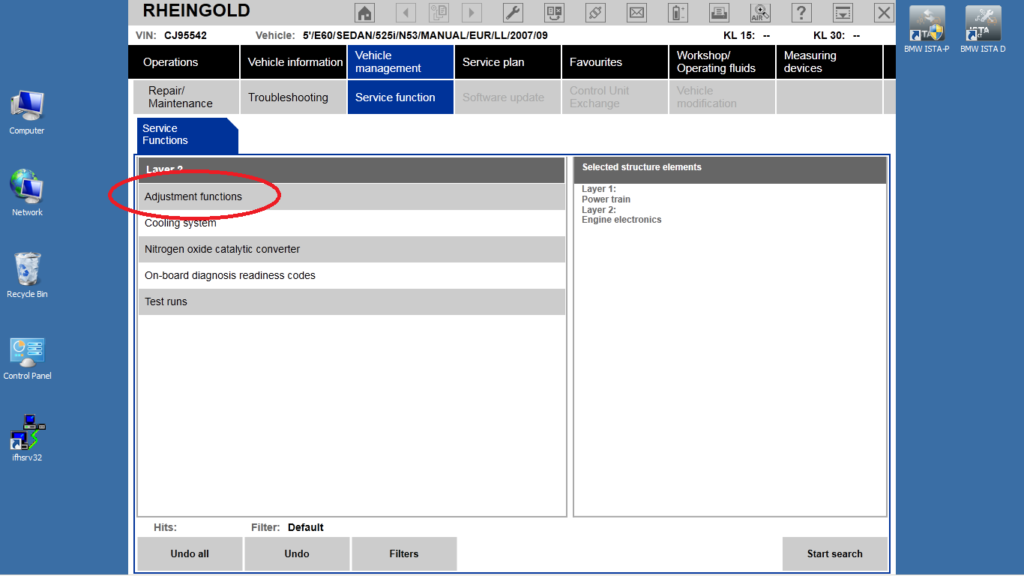1024x576 pixels.
Task: Select the Repair/Maintenance sub-tab
Action: pyautogui.click(x=186, y=97)
